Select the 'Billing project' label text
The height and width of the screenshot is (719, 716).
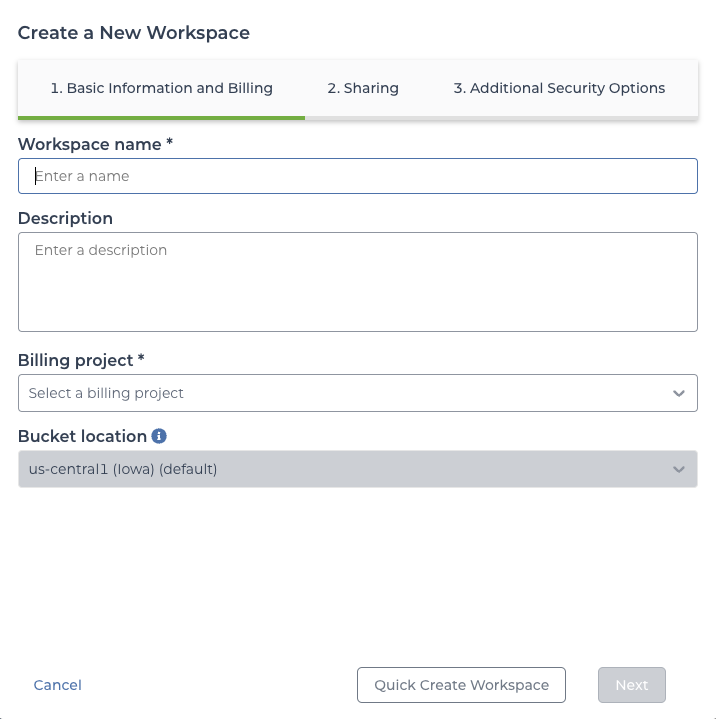point(76,360)
